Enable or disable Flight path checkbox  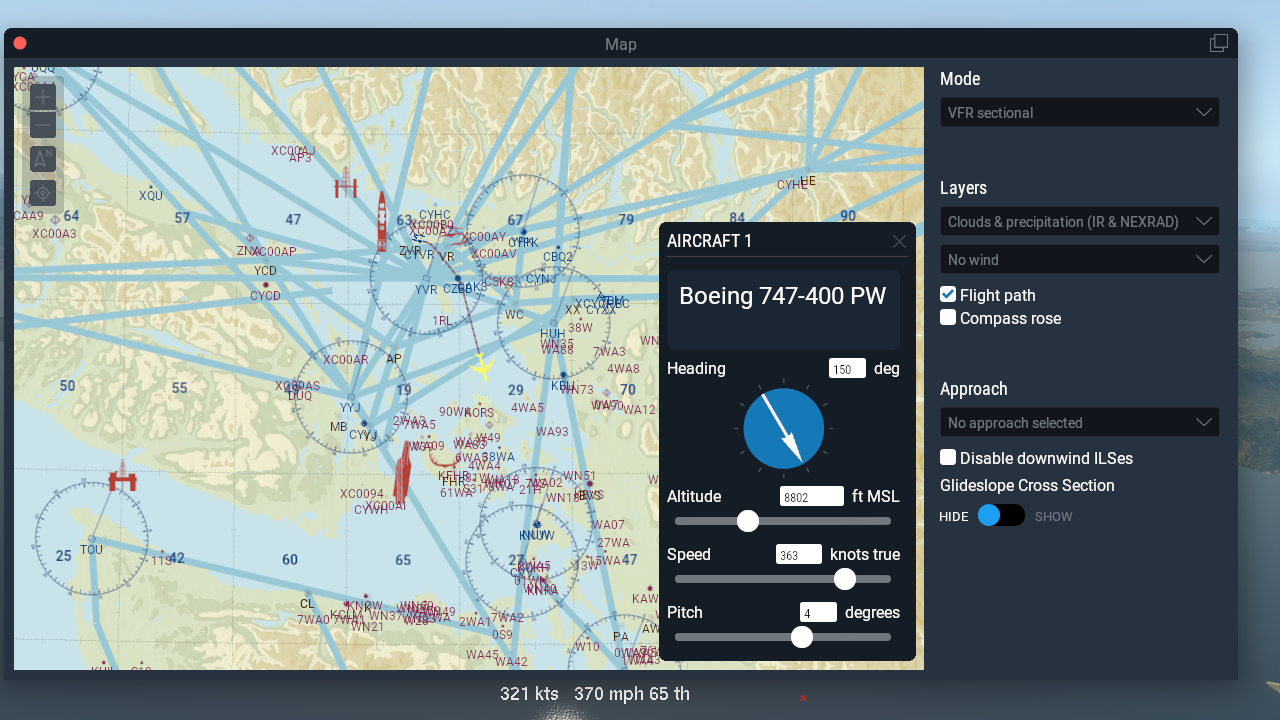point(948,294)
